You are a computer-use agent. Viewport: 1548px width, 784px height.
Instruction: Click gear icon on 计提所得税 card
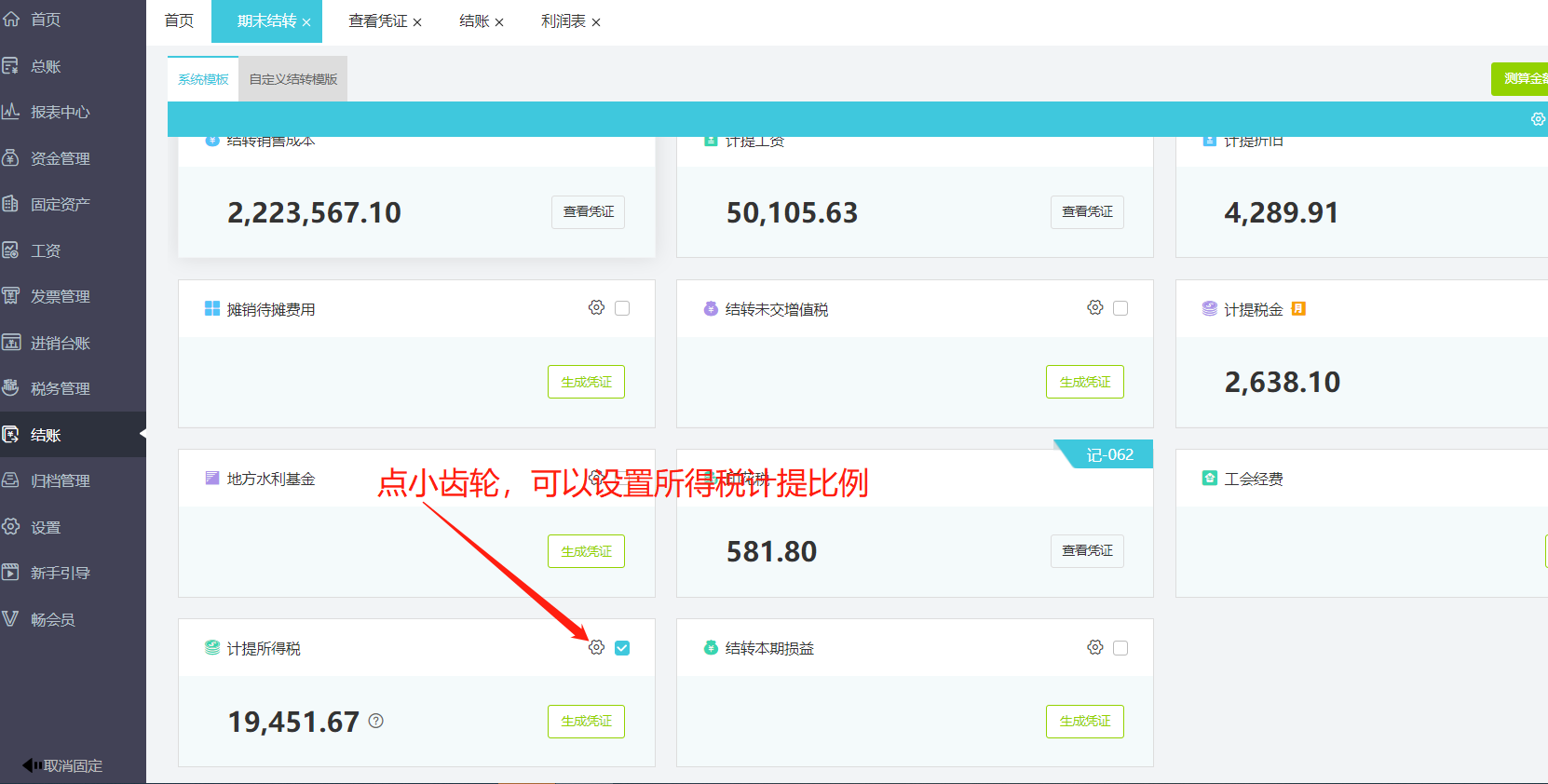[596, 647]
